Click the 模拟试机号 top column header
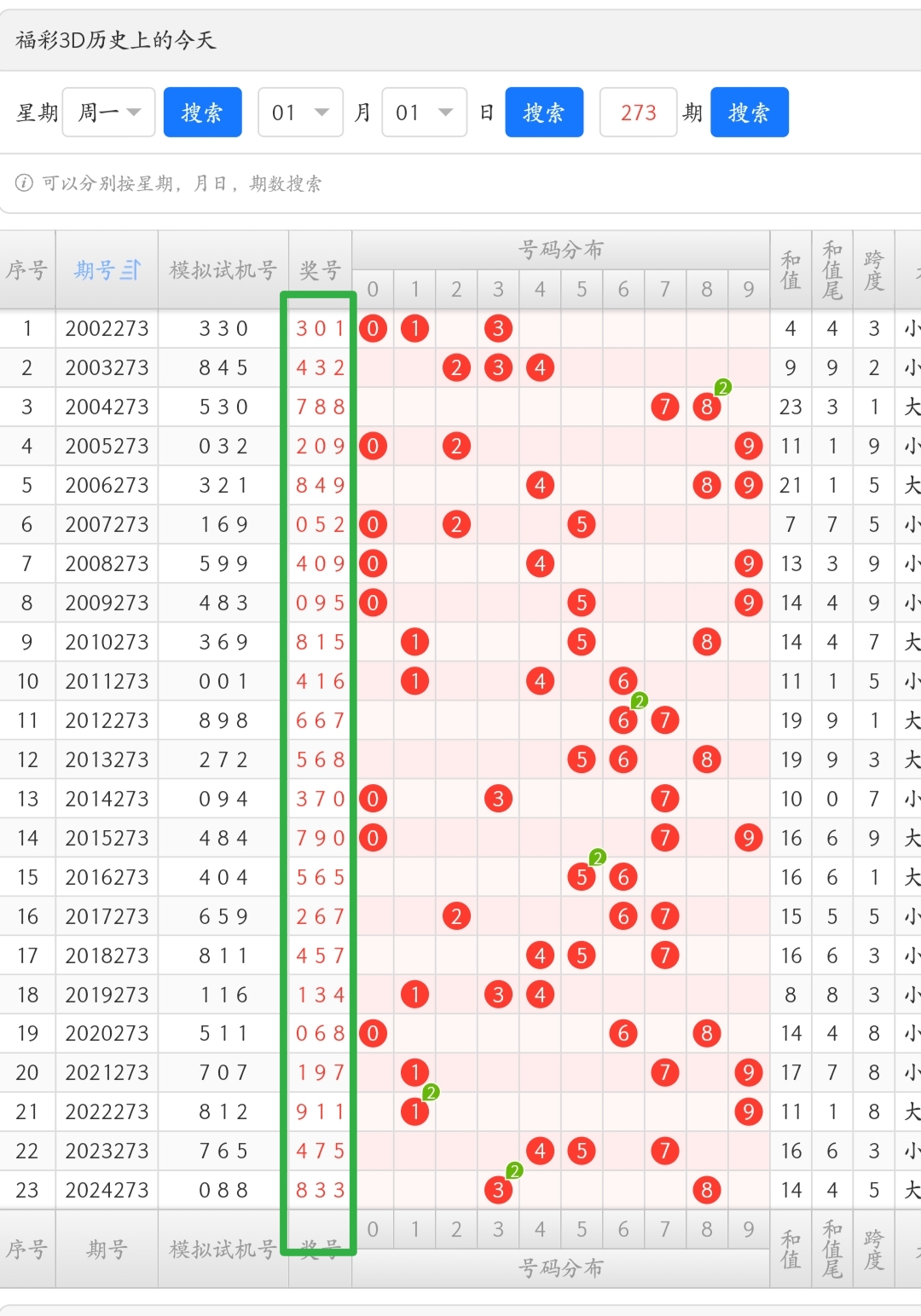This screenshot has width=921, height=1316. 223,270
